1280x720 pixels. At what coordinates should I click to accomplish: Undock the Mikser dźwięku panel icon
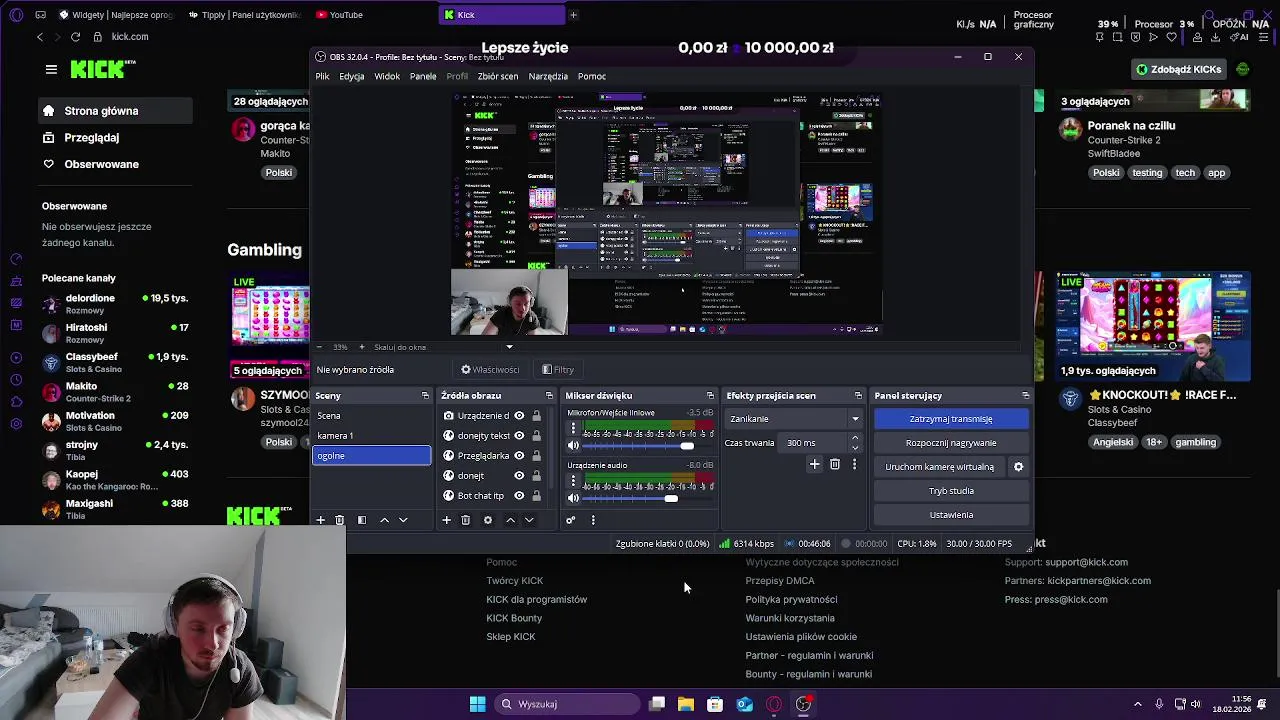coord(710,396)
